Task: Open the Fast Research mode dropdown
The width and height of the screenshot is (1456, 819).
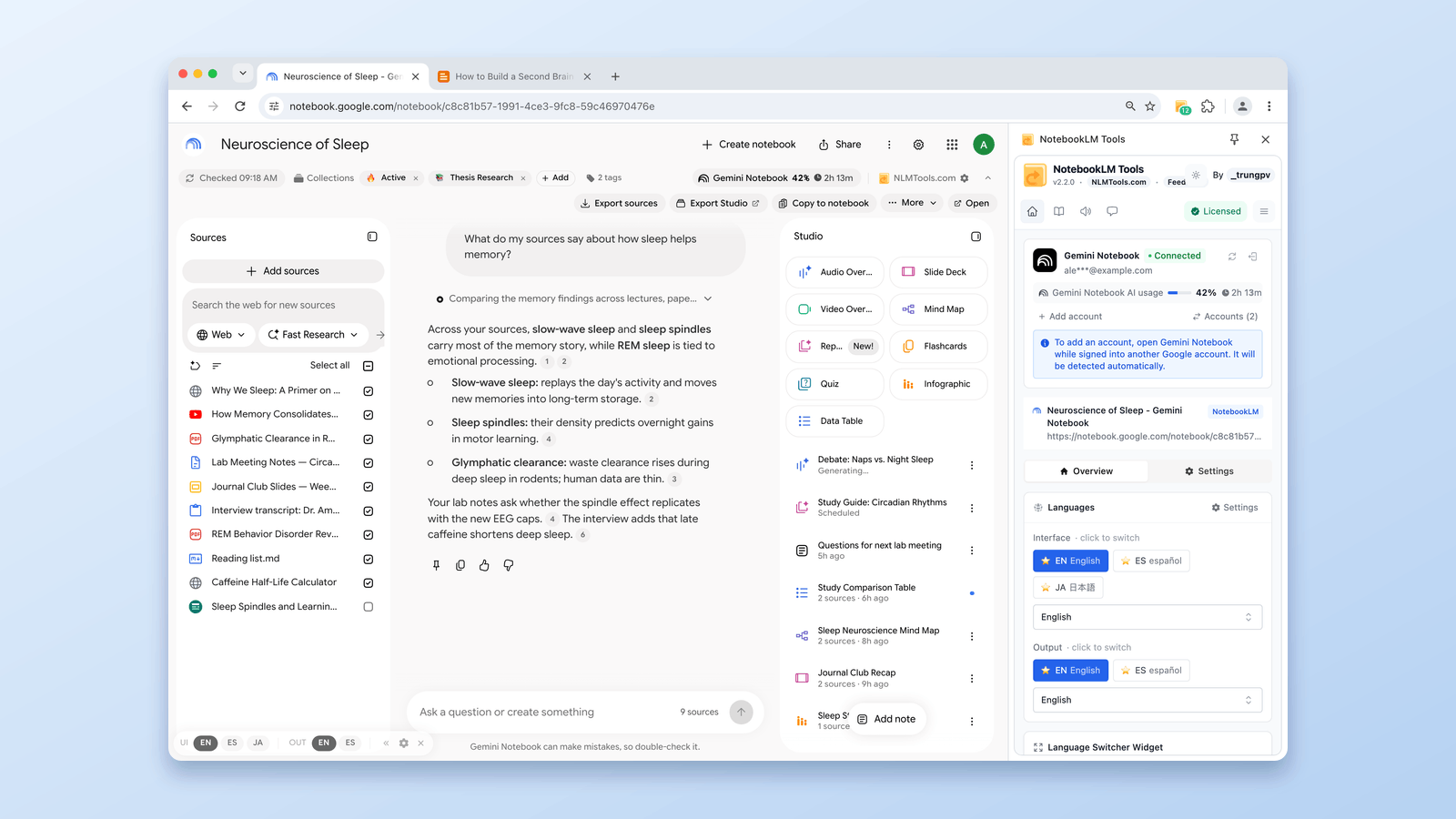Action: 313,335
